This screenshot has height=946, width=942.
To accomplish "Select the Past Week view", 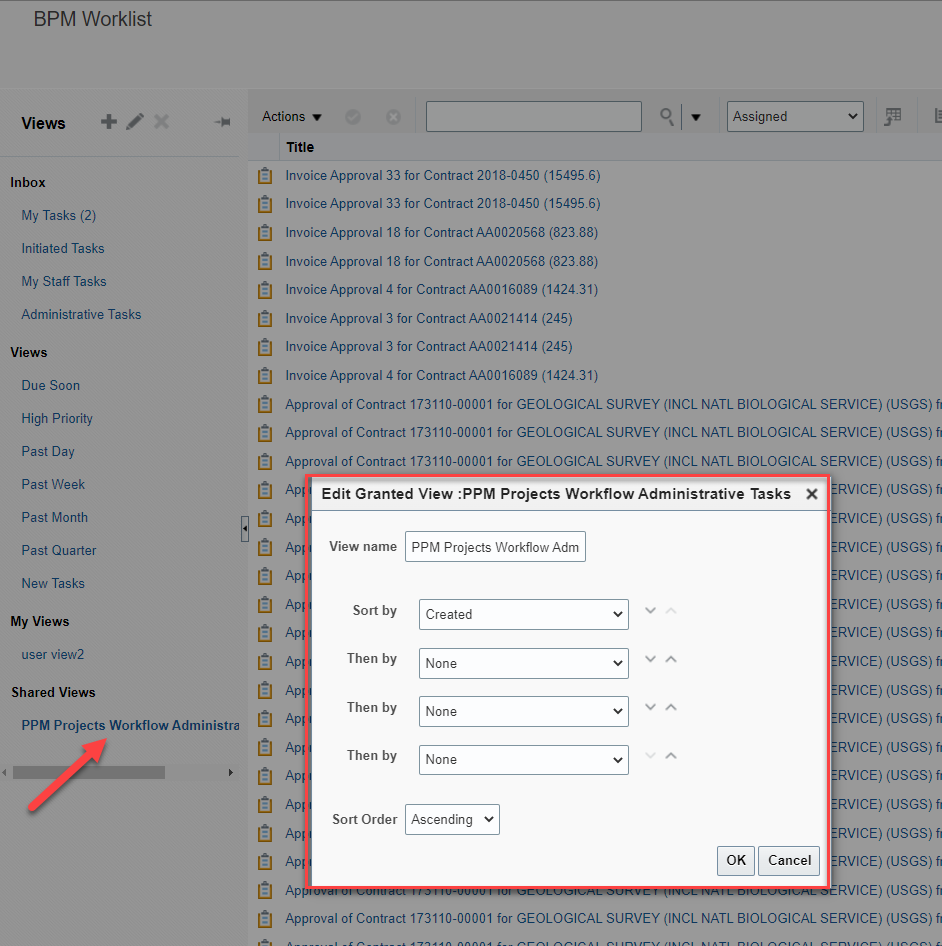I will [53, 484].
